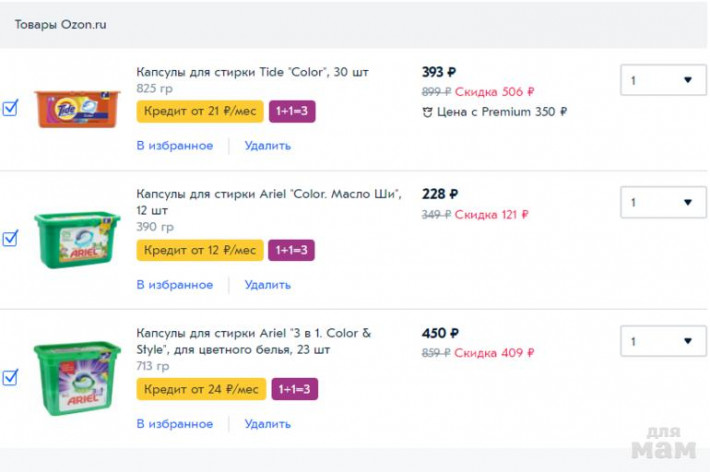Open quantity dropdown for Ariel 3 в 1

click(x=663, y=341)
